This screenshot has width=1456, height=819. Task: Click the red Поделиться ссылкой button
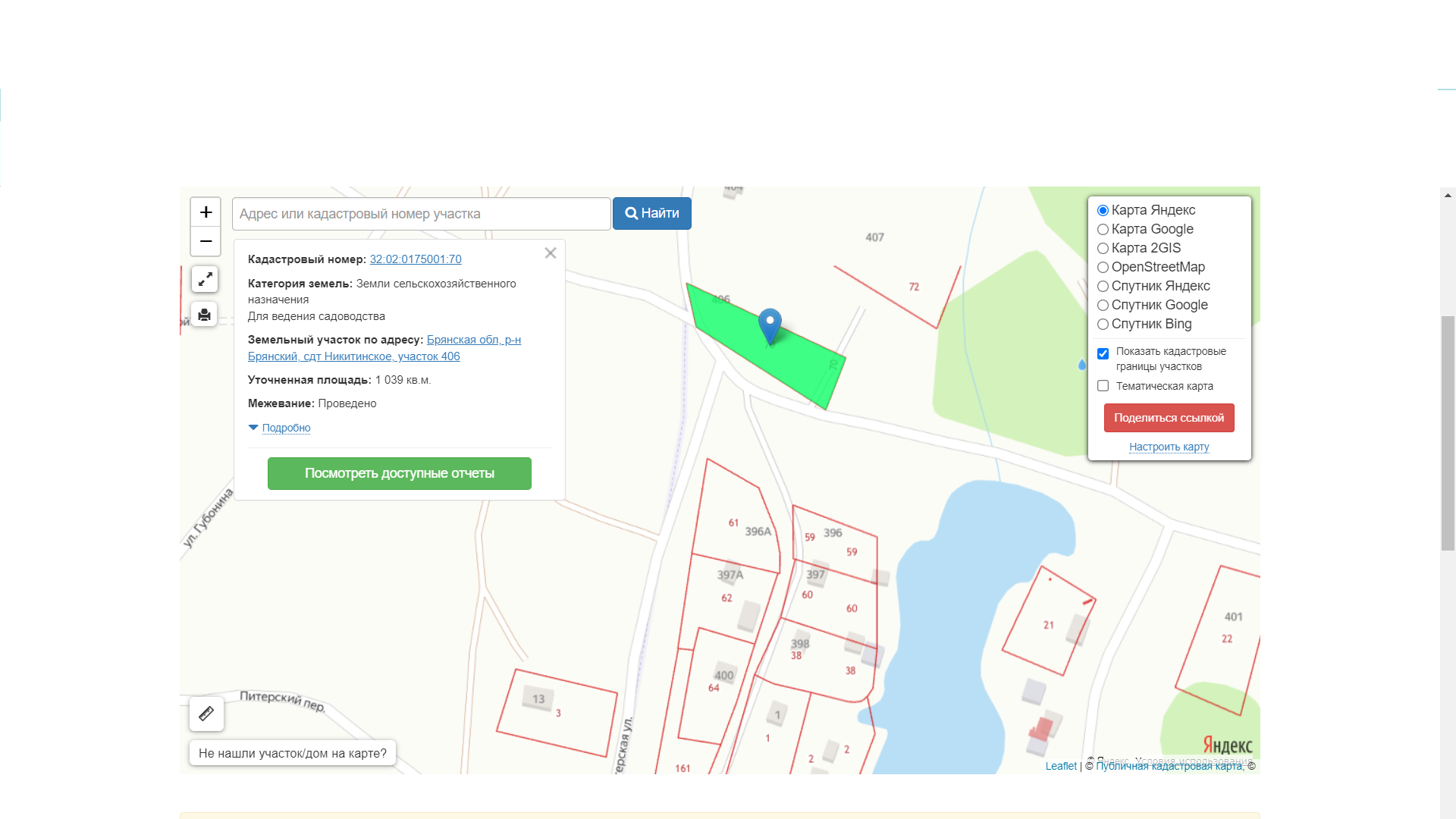coord(1169,418)
